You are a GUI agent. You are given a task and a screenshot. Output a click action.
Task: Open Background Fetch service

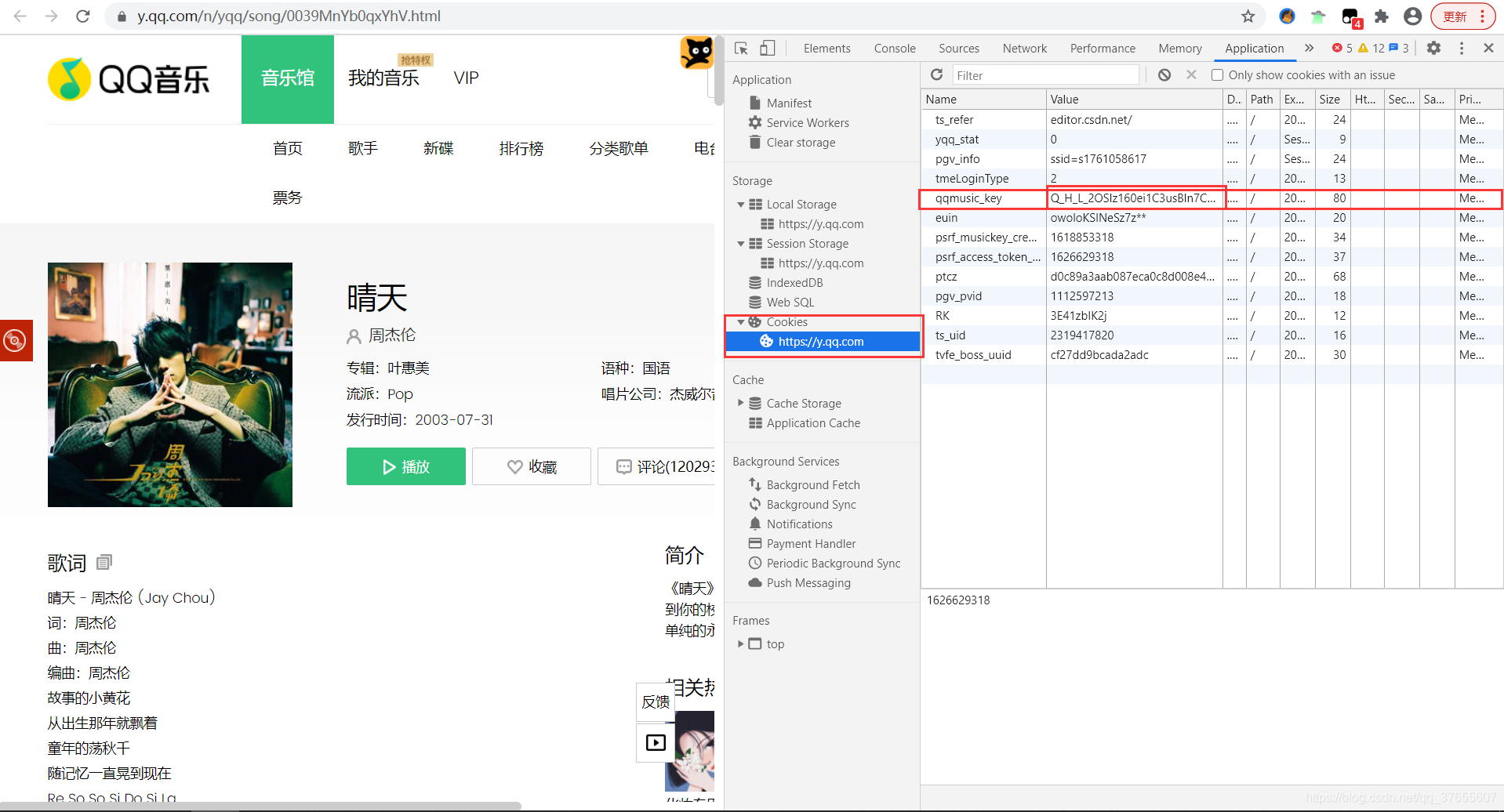tap(813, 485)
